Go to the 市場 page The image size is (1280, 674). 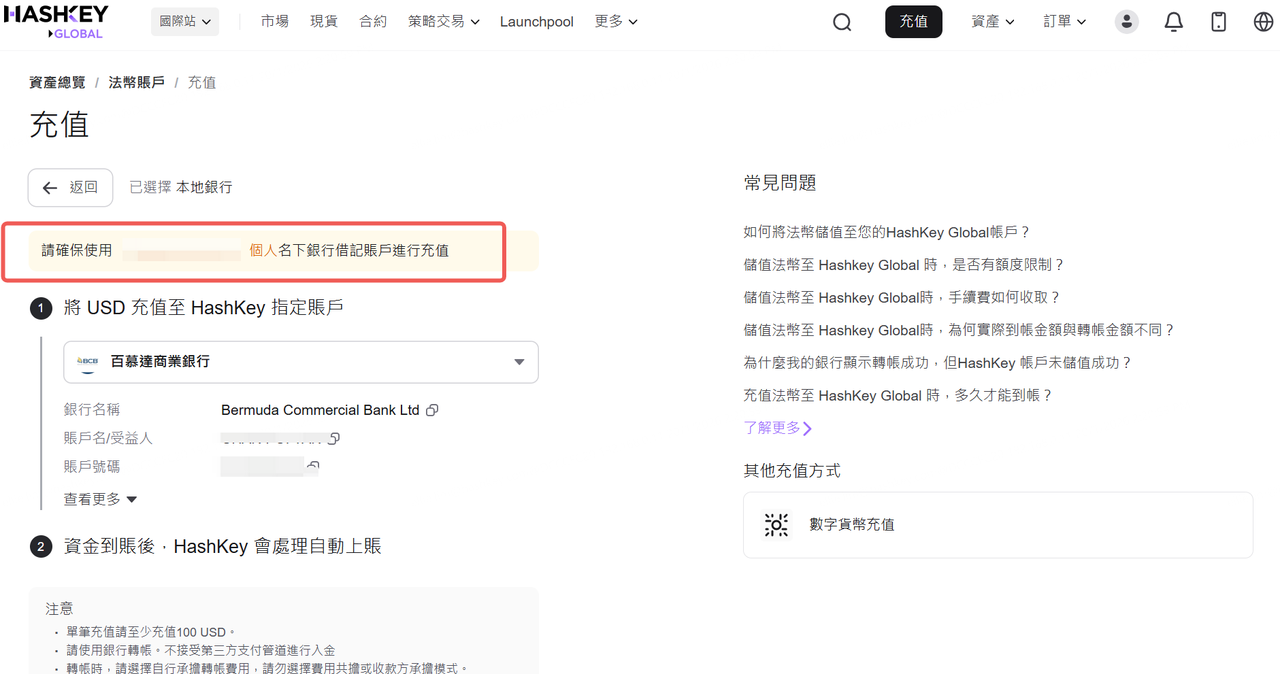pos(274,21)
